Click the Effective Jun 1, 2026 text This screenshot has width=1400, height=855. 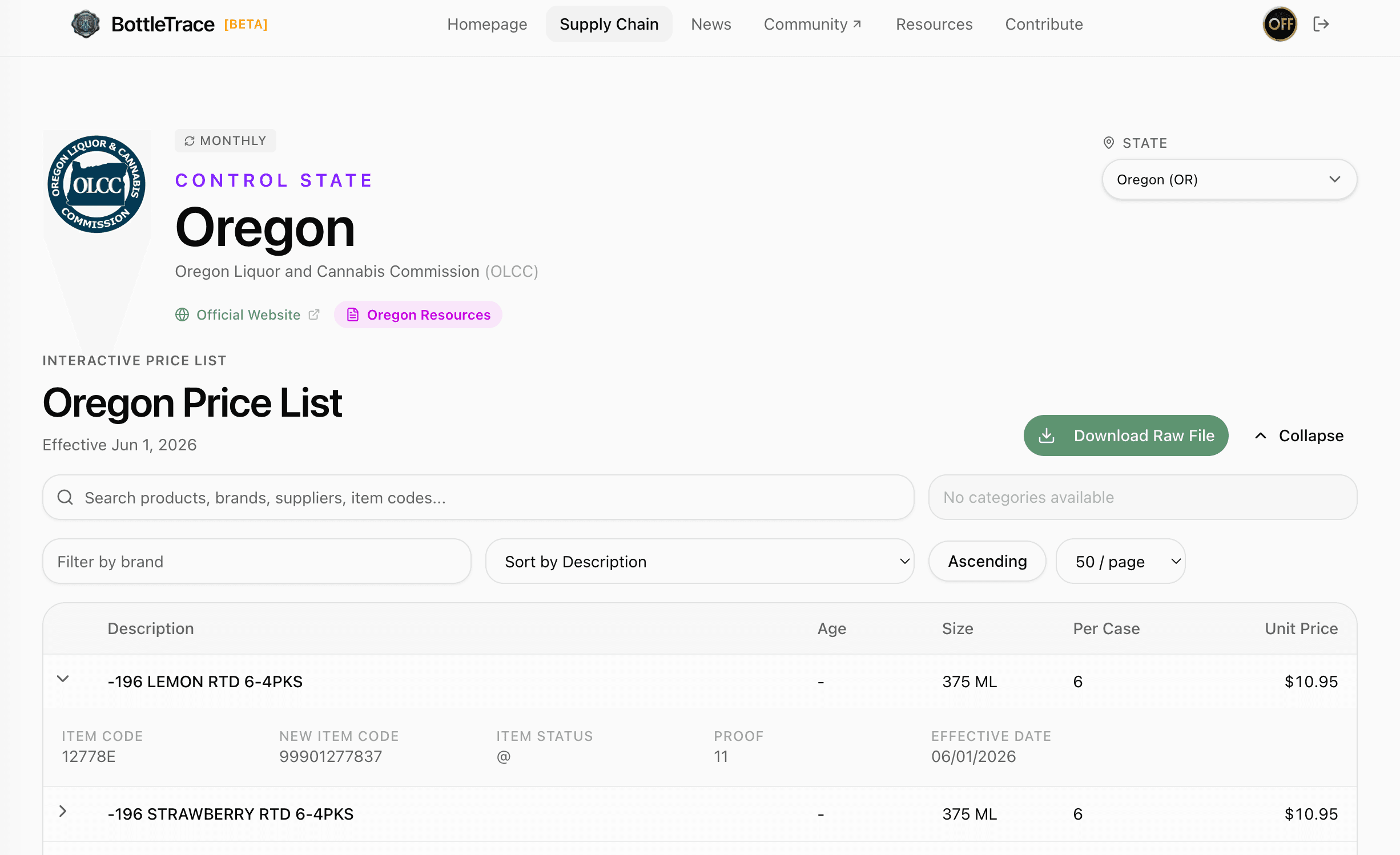tap(119, 445)
